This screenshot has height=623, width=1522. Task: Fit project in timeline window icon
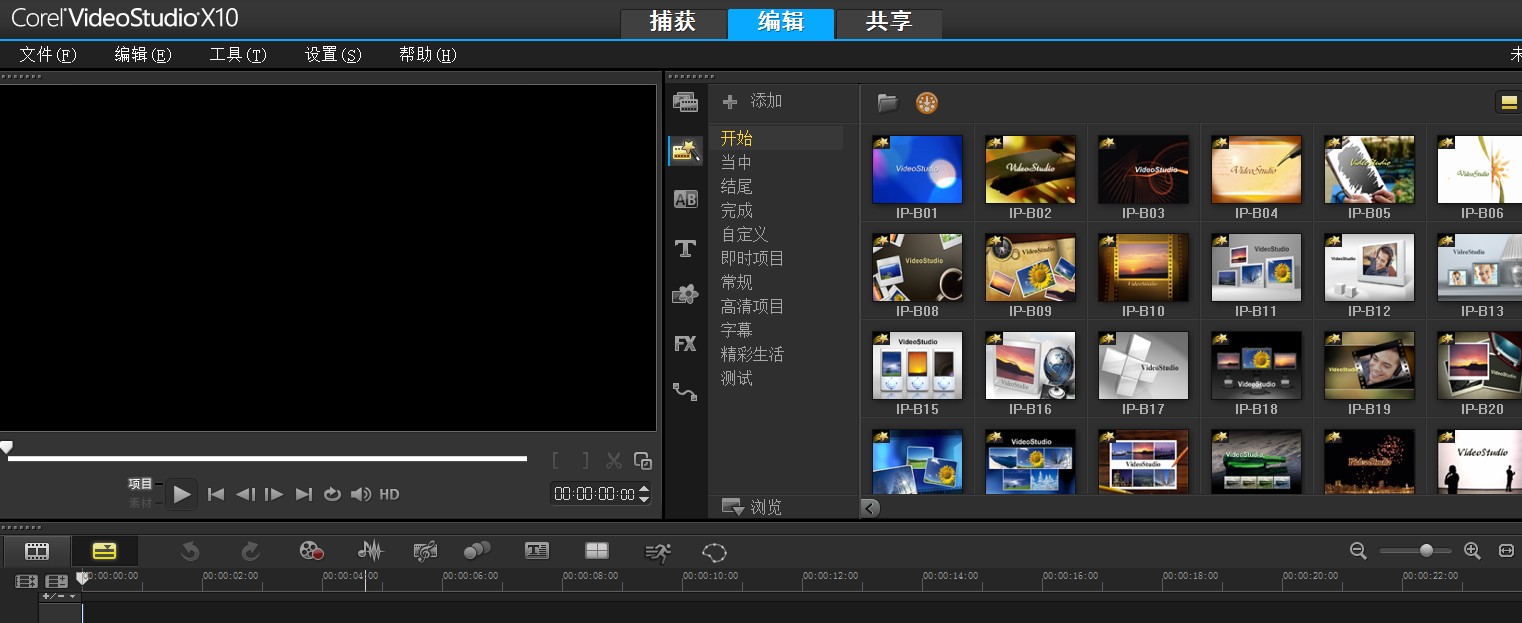(1506, 550)
